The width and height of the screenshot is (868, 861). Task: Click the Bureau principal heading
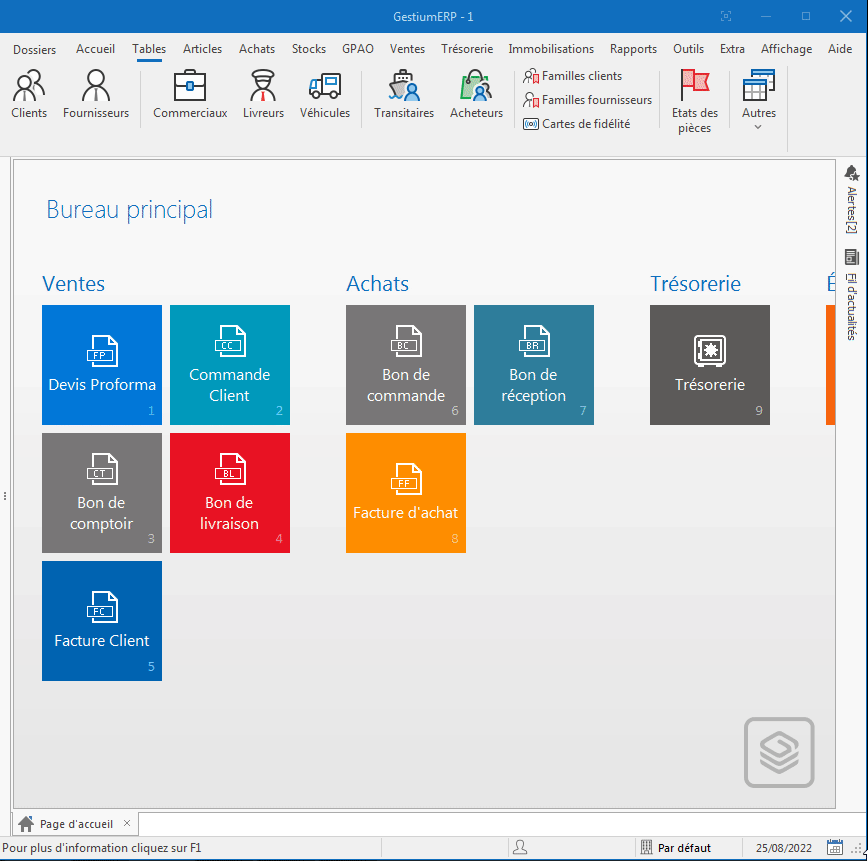[130, 210]
